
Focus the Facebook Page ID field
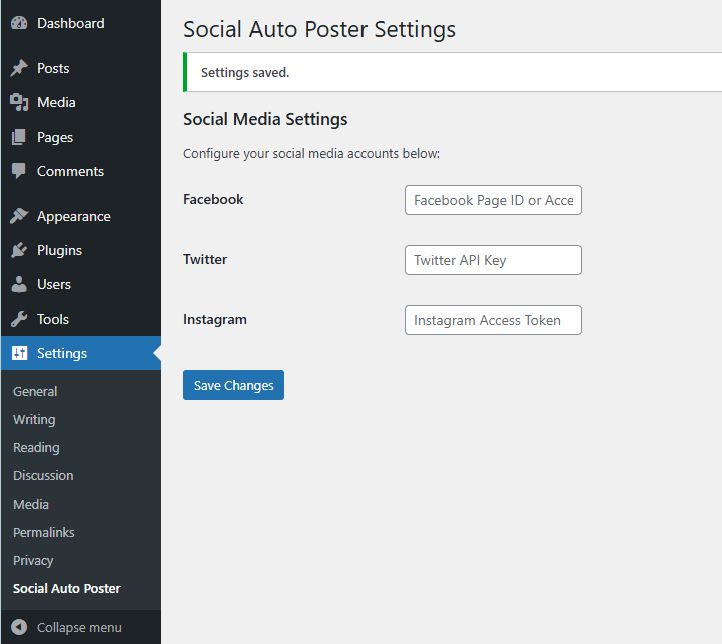pos(493,200)
